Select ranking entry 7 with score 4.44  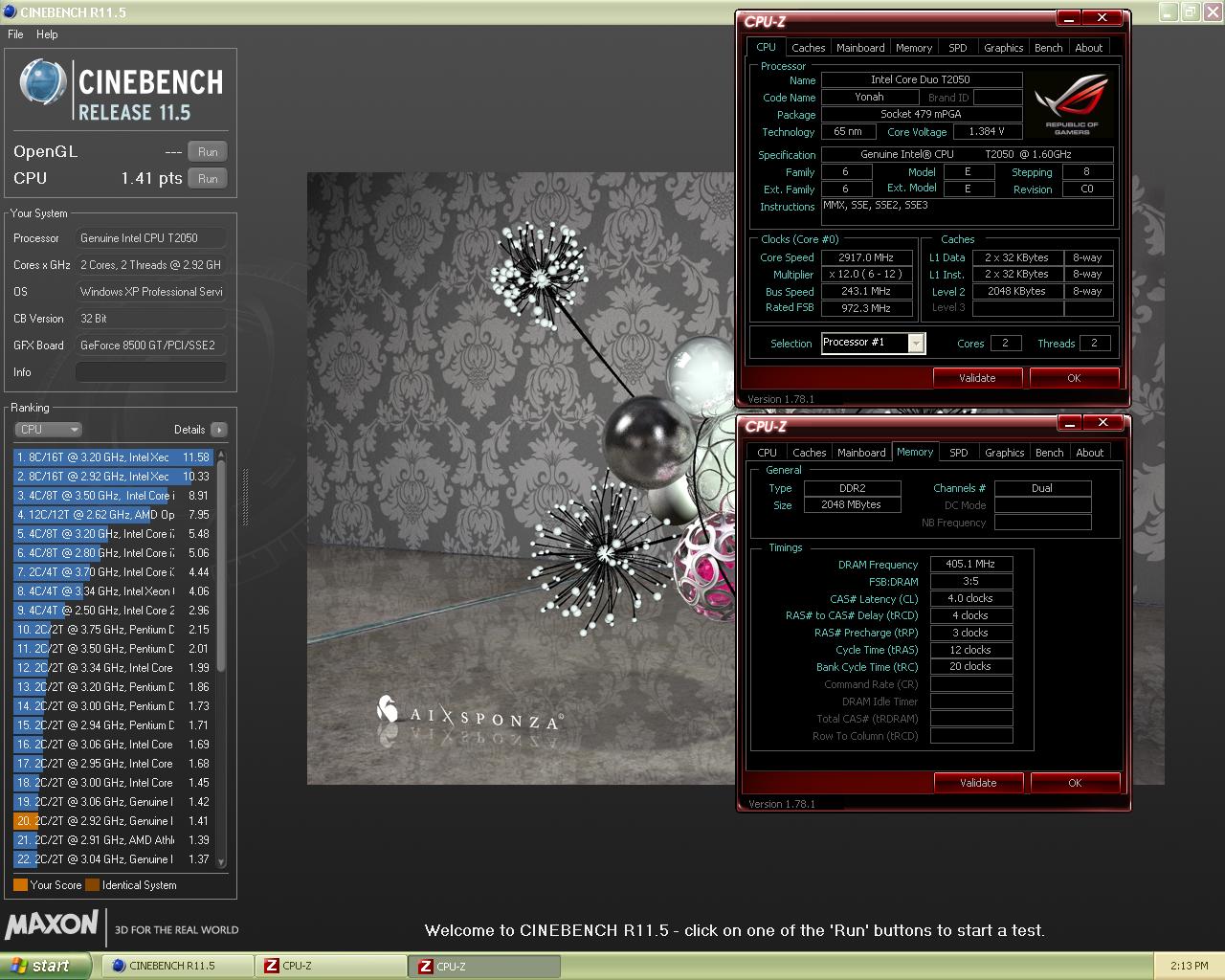click(113, 572)
